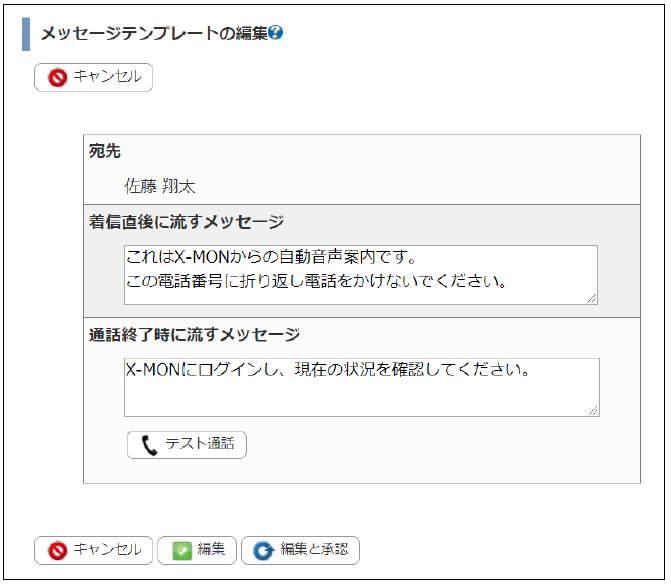Open the help icon beside the page title
671x584 pixels.
[276, 33]
